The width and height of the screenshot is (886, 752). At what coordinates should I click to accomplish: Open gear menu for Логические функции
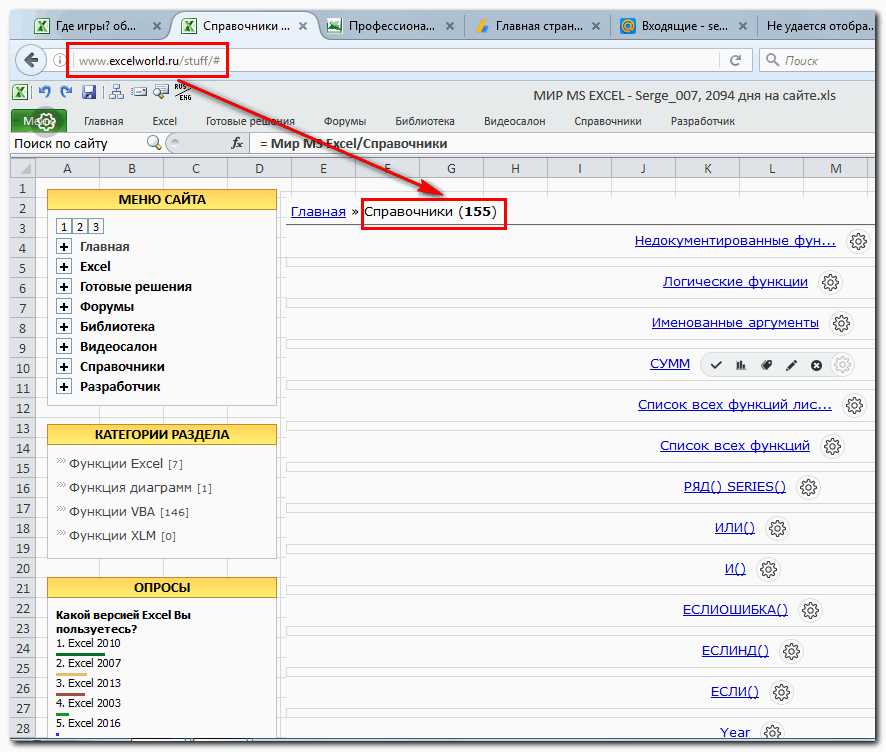click(x=830, y=282)
